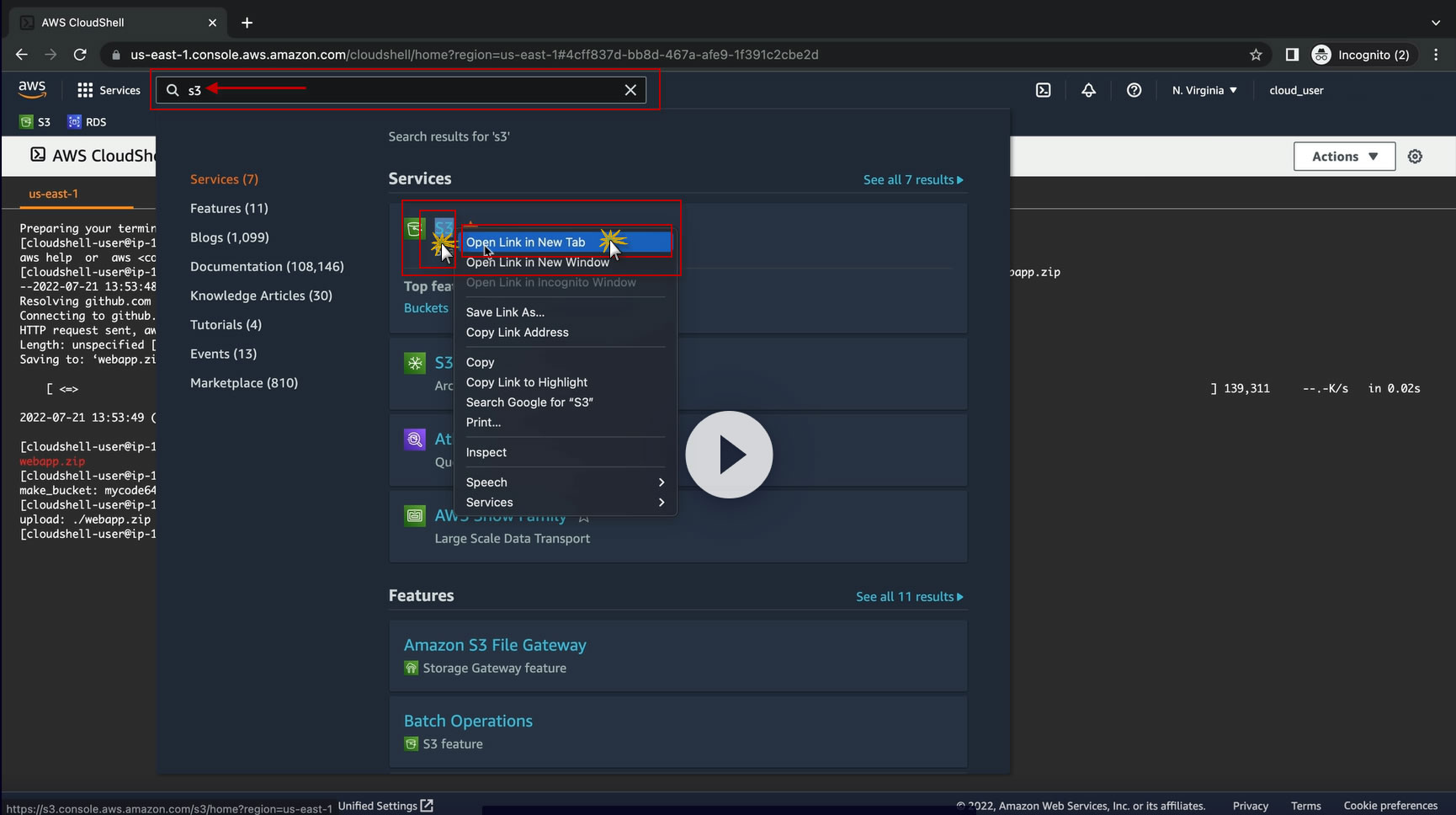Click the Athena service icon
This screenshot has height=815, width=1456.
click(x=415, y=439)
